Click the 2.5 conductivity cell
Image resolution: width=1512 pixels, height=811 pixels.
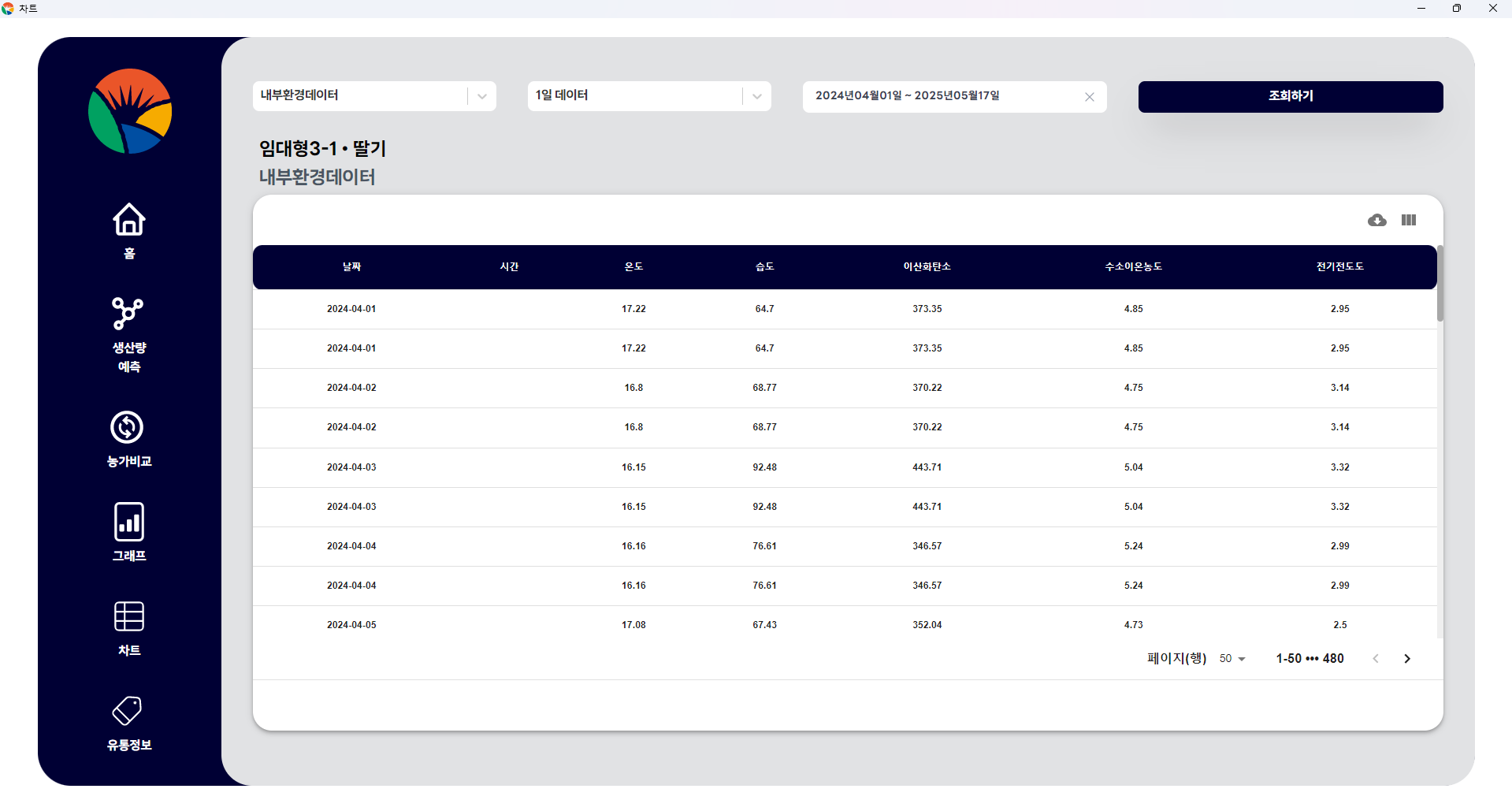tap(1339, 625)
